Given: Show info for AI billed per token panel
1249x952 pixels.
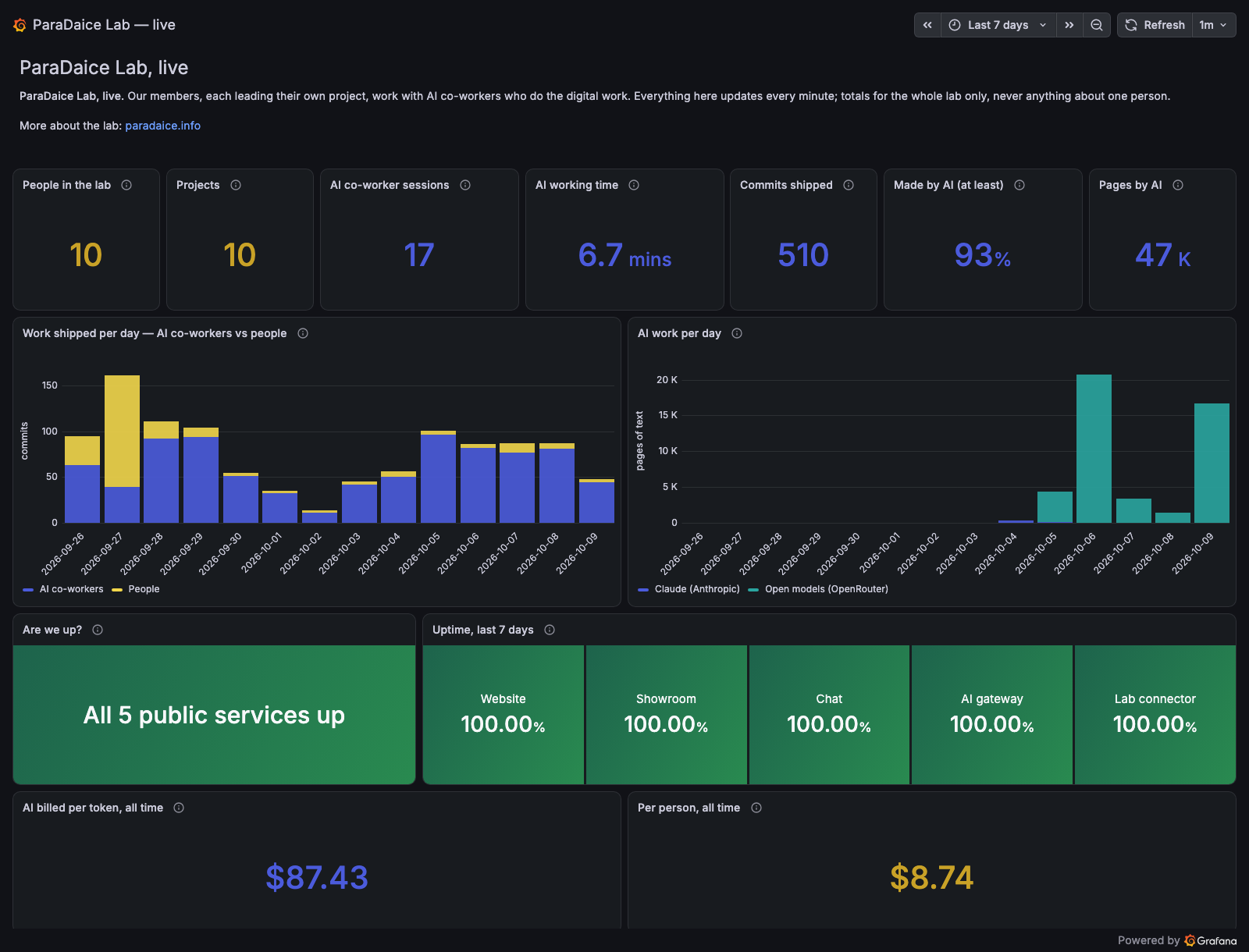Looking at the screenshot, I should point(179,808).
